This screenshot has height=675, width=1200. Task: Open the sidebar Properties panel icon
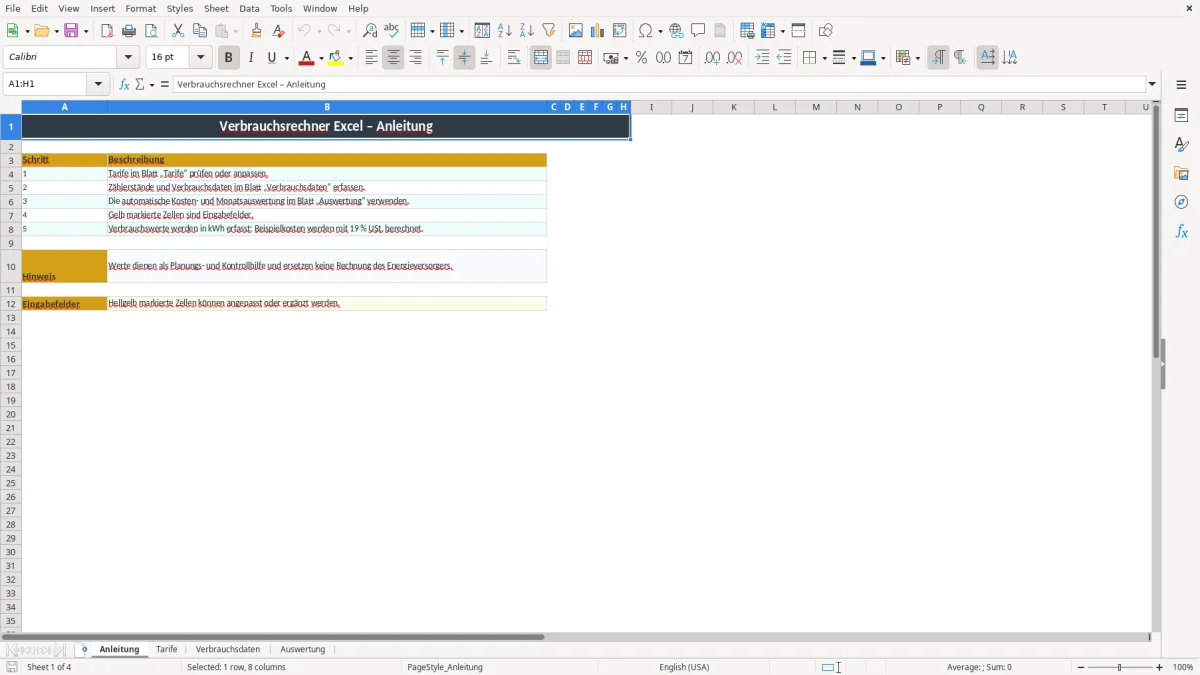1181,115
